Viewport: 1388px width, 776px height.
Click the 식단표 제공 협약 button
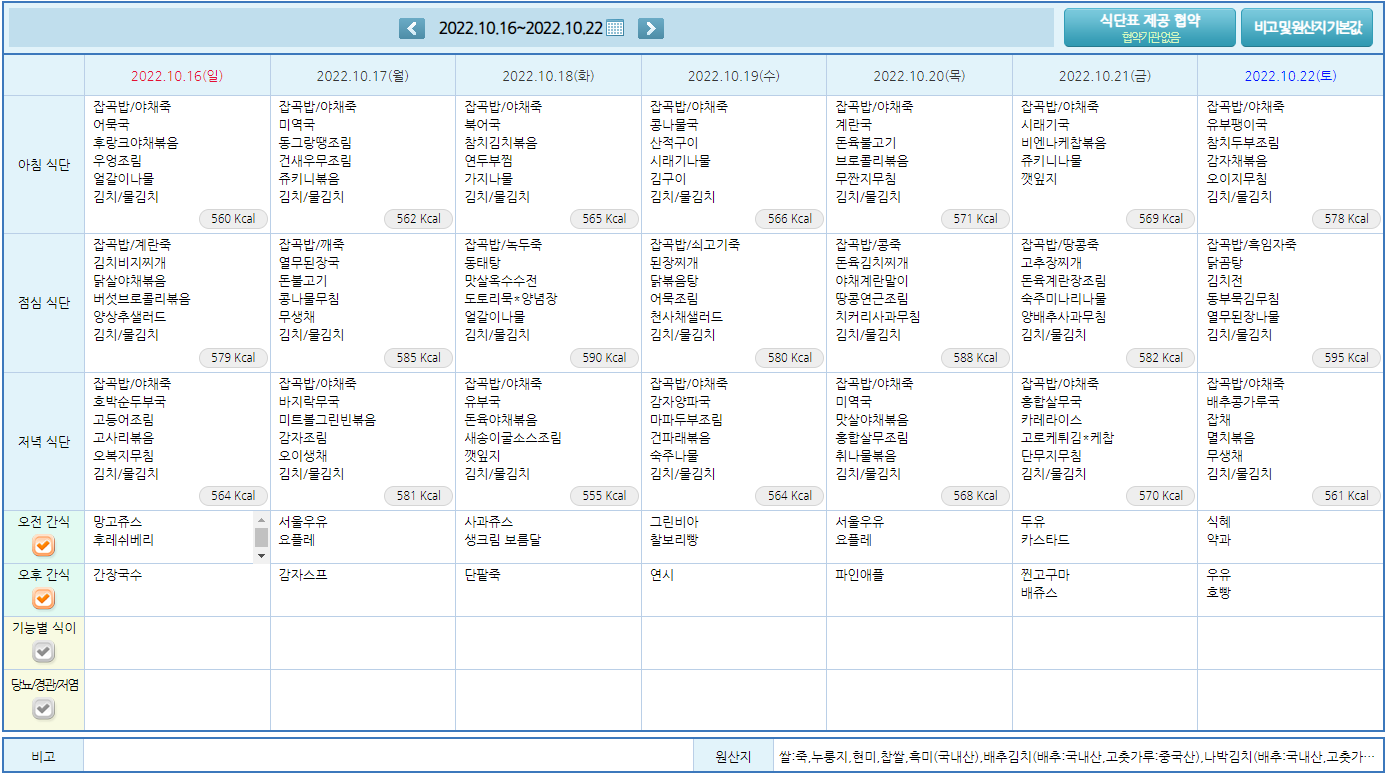[1149, 28]
